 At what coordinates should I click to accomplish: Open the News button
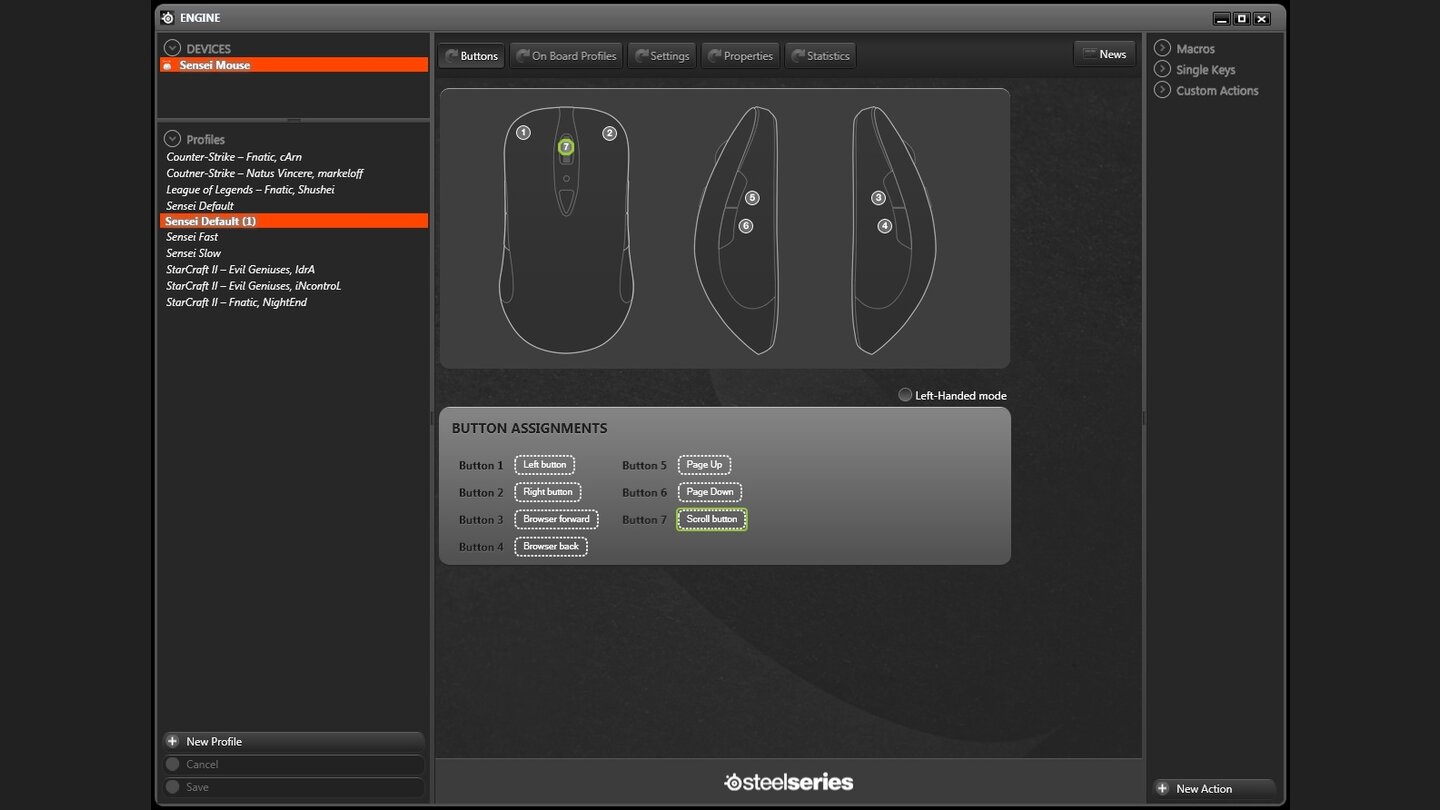pos(1104,54)
